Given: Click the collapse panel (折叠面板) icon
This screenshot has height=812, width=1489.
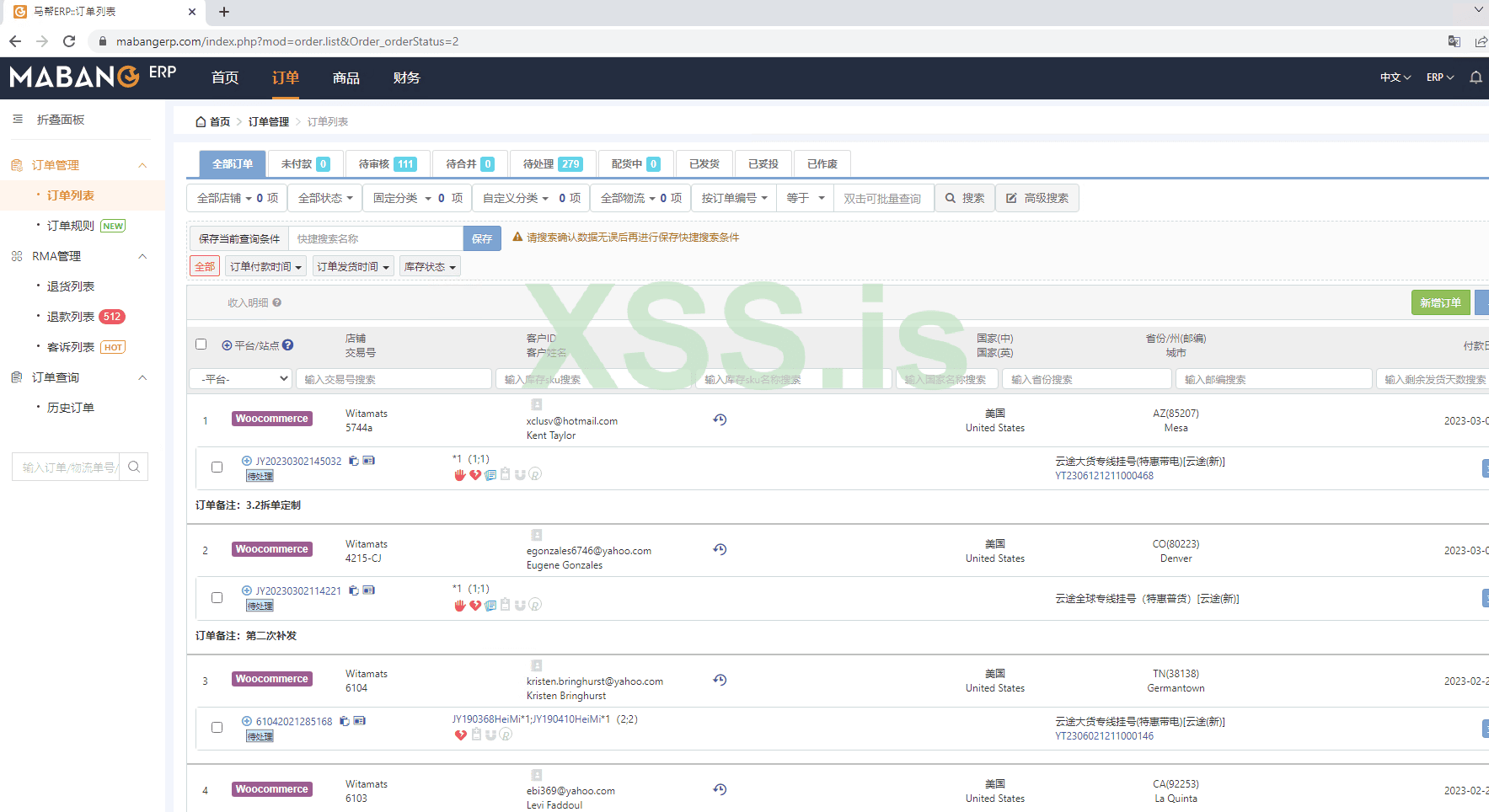Looking at the screenshot, I should [x=18, y=120].
